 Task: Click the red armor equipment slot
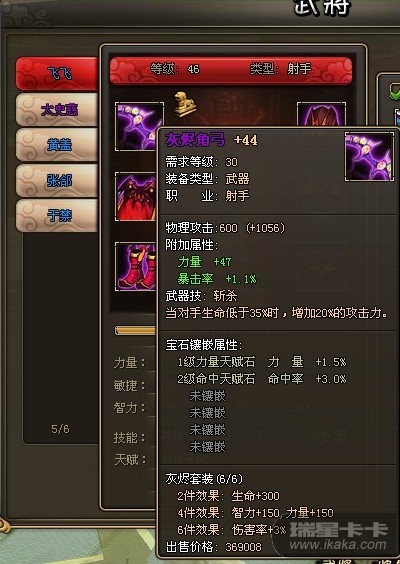tap(136, 196)
